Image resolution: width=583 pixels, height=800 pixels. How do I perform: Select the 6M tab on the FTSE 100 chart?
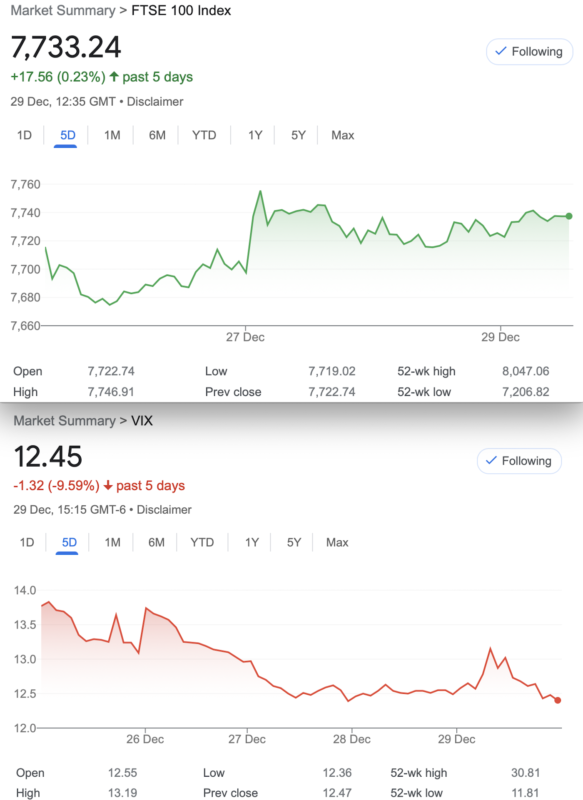[157, 135]
